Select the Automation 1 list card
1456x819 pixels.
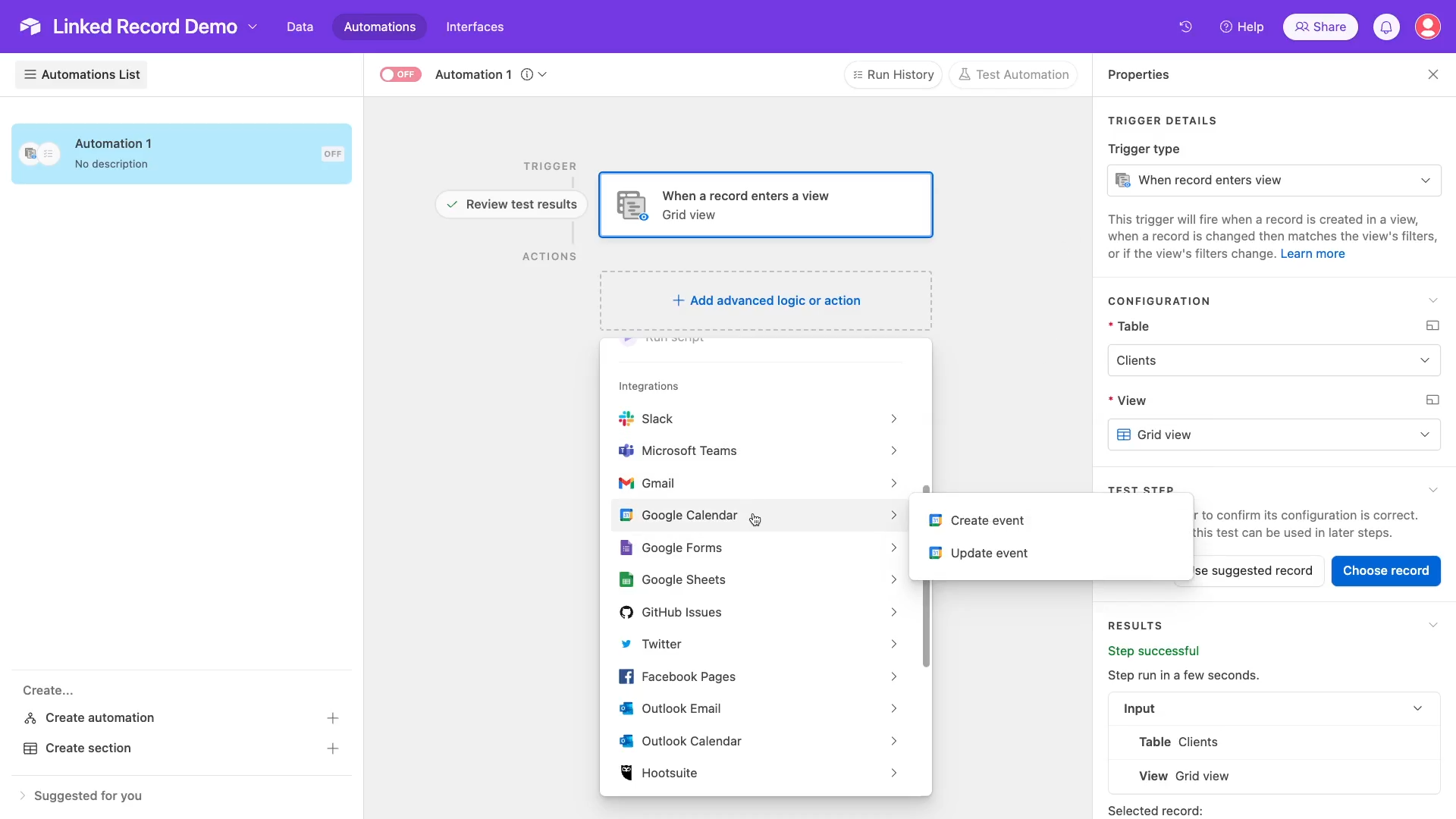[181, 153]
